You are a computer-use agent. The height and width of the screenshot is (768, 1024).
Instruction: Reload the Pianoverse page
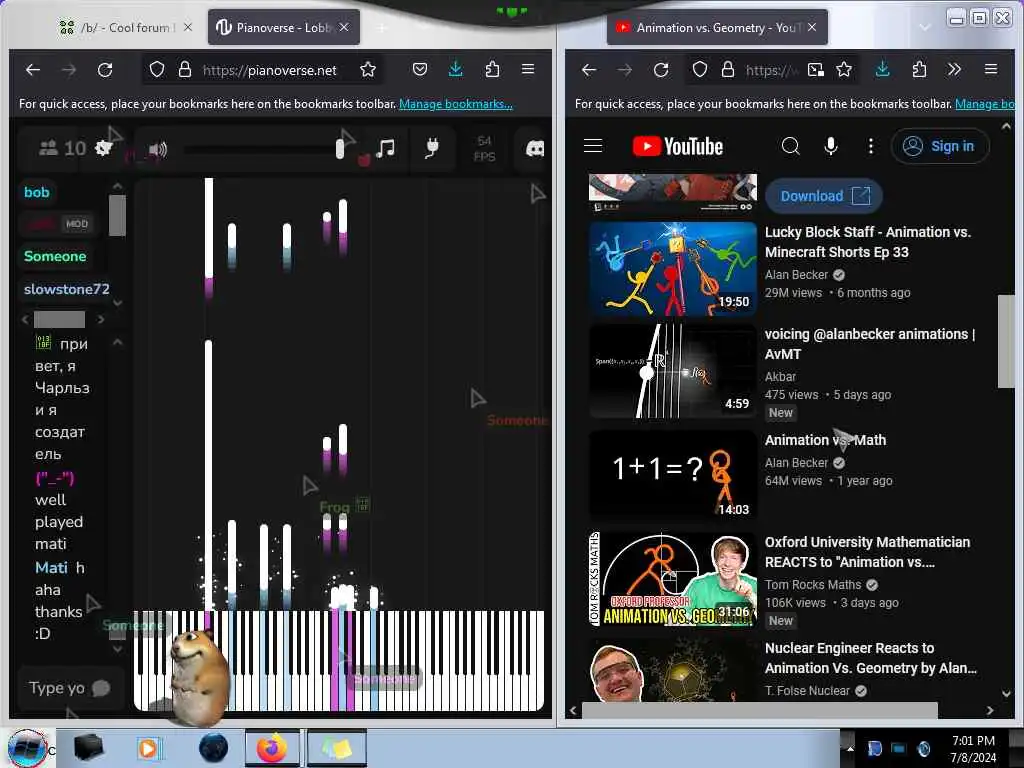point(105,69)
